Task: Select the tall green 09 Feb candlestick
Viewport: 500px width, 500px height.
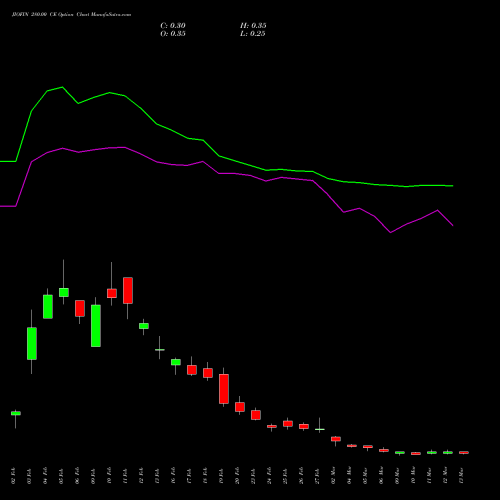Action: coord(96,326)
